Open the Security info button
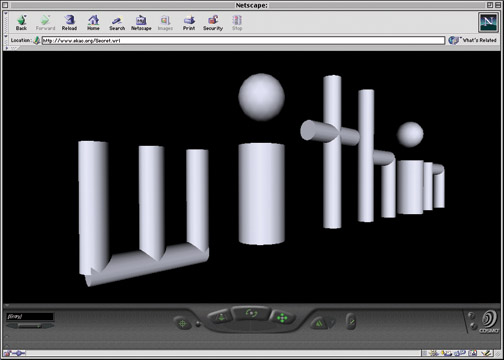Screen dimensions: 504x360 click(x=213, y=23)
